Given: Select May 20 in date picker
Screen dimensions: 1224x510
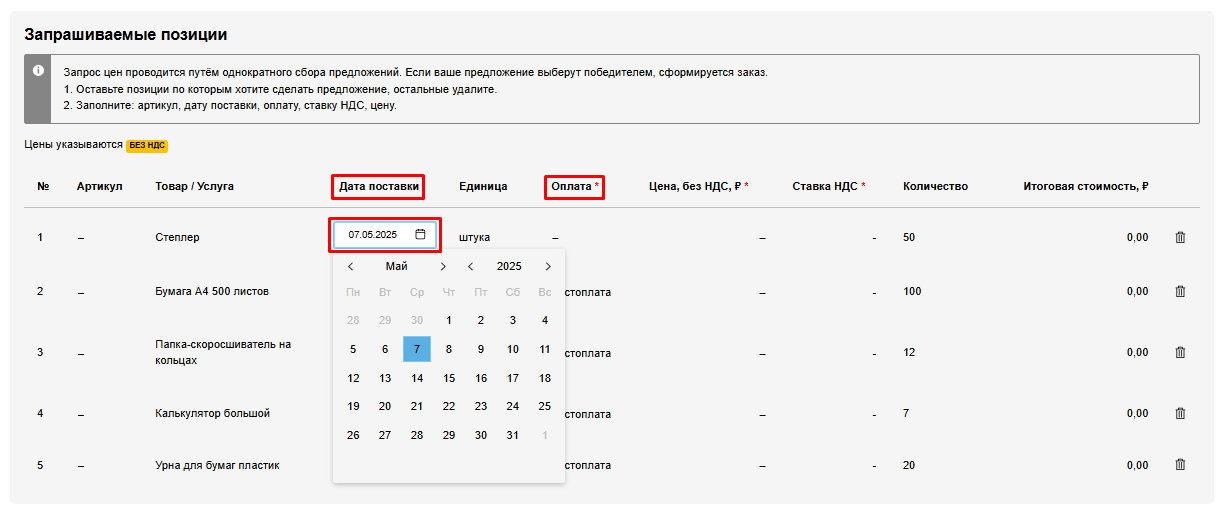Looking at the screenshot, I should click(x=385, y=406).
